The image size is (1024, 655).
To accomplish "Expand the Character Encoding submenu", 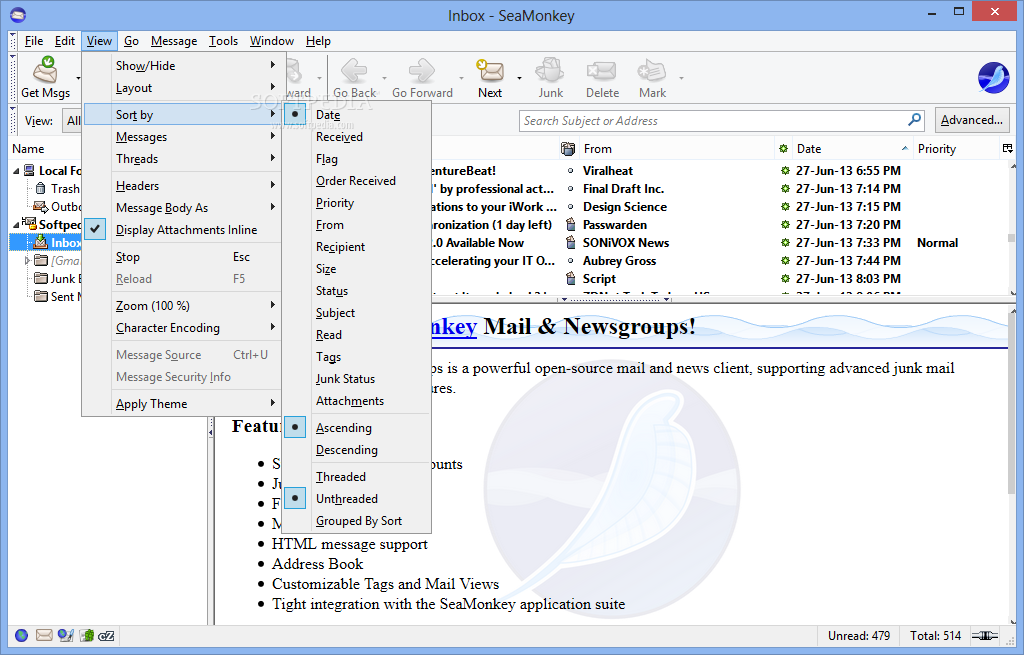I will click(x=182, y=328).
